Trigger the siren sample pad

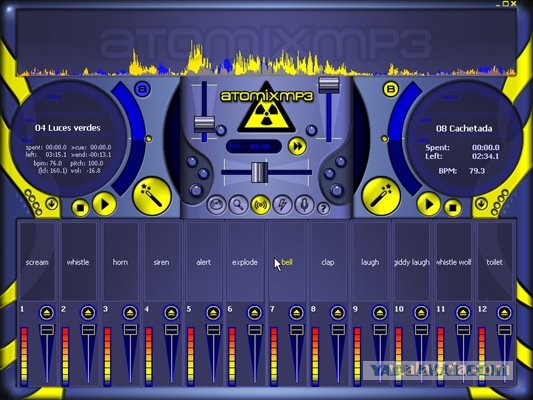click(x=161, y=261)
